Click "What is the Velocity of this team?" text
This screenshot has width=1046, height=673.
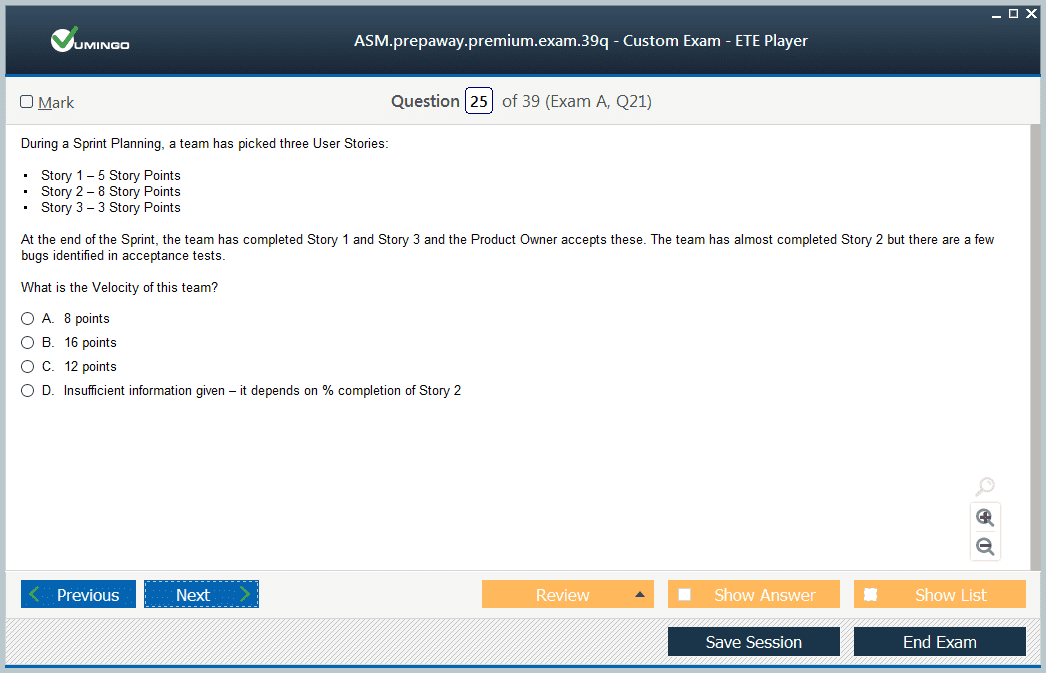[x=119, y=287]
